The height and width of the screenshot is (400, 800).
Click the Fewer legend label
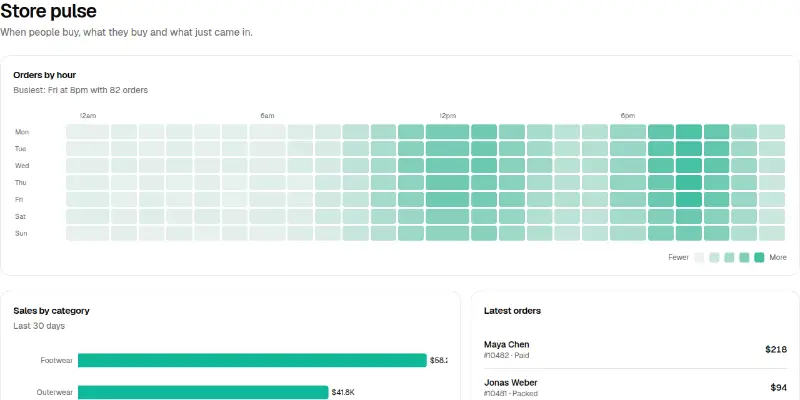pyautogui.click(x=679, y=258)
